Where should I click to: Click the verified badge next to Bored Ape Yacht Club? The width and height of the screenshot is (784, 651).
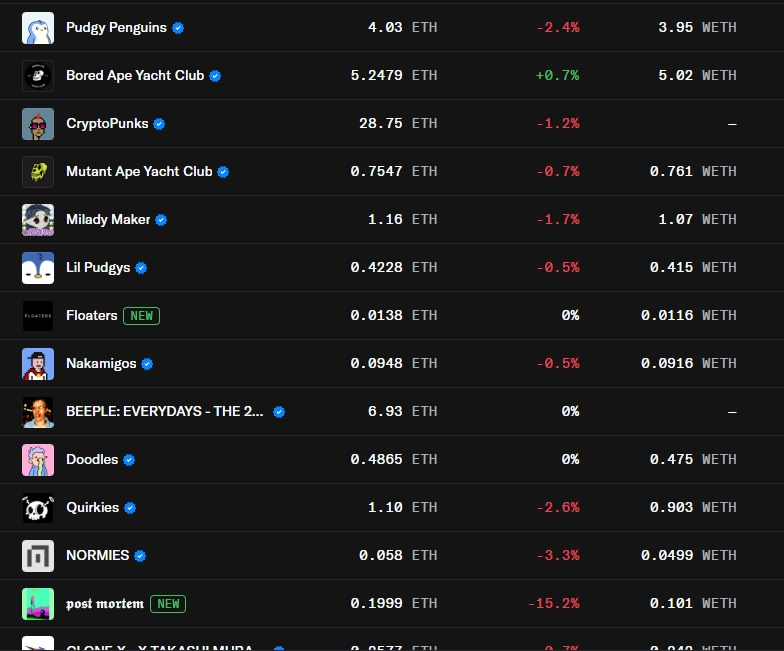[215, 76]
